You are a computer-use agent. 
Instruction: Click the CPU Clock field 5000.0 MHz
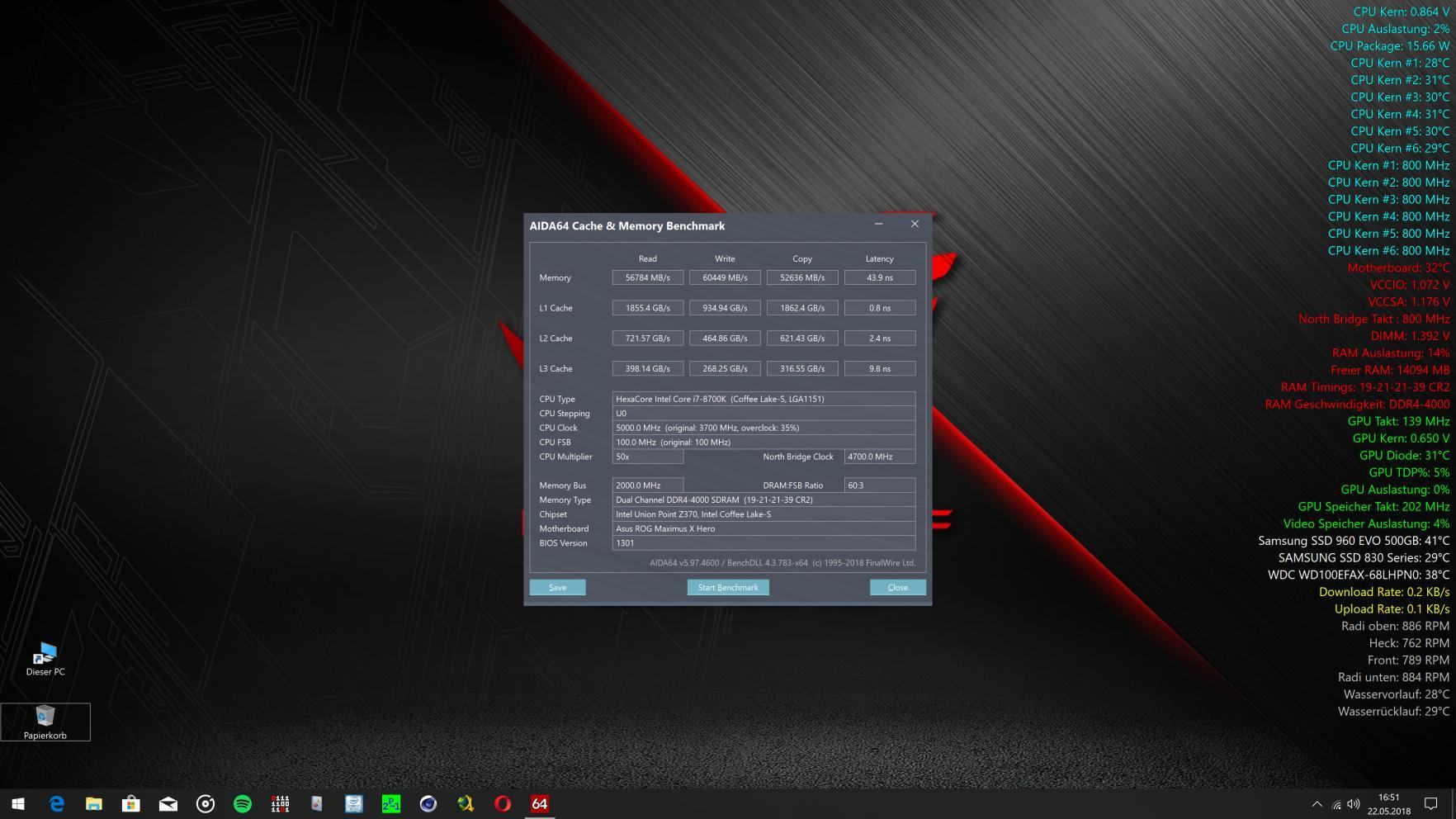pyautogui.click(x=763, y=428)
